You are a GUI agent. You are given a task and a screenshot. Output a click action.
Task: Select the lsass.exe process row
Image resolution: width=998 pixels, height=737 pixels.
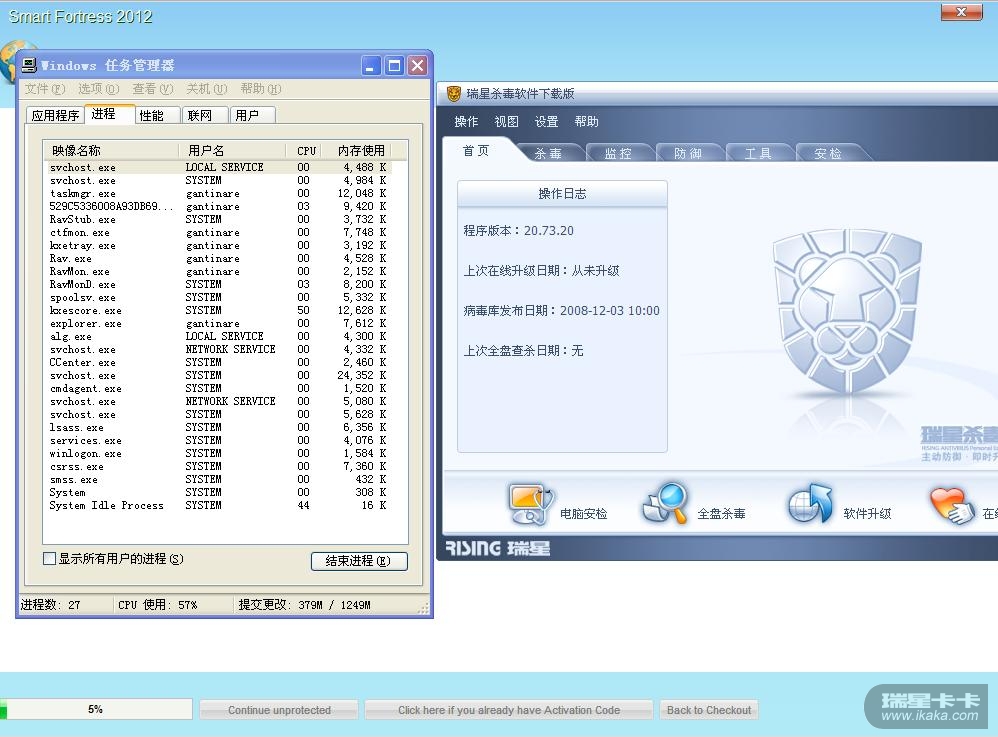coord(218,427)
